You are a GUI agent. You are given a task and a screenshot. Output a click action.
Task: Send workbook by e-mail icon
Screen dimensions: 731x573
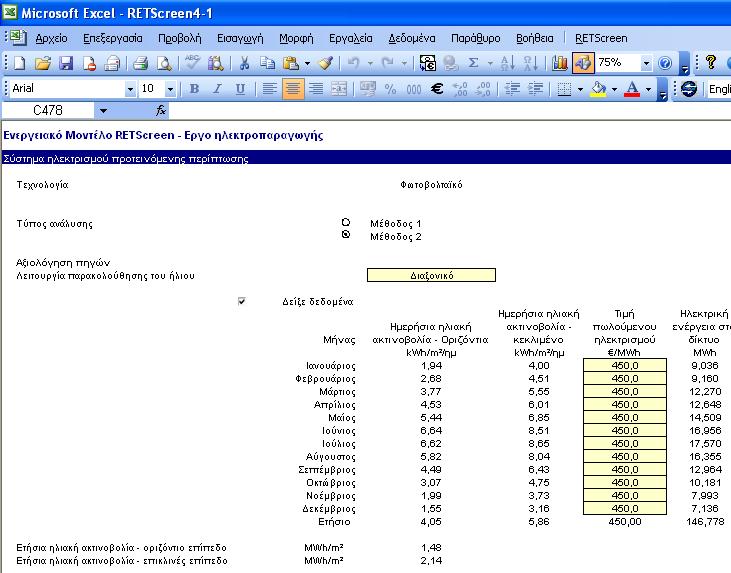pos(112,63)
